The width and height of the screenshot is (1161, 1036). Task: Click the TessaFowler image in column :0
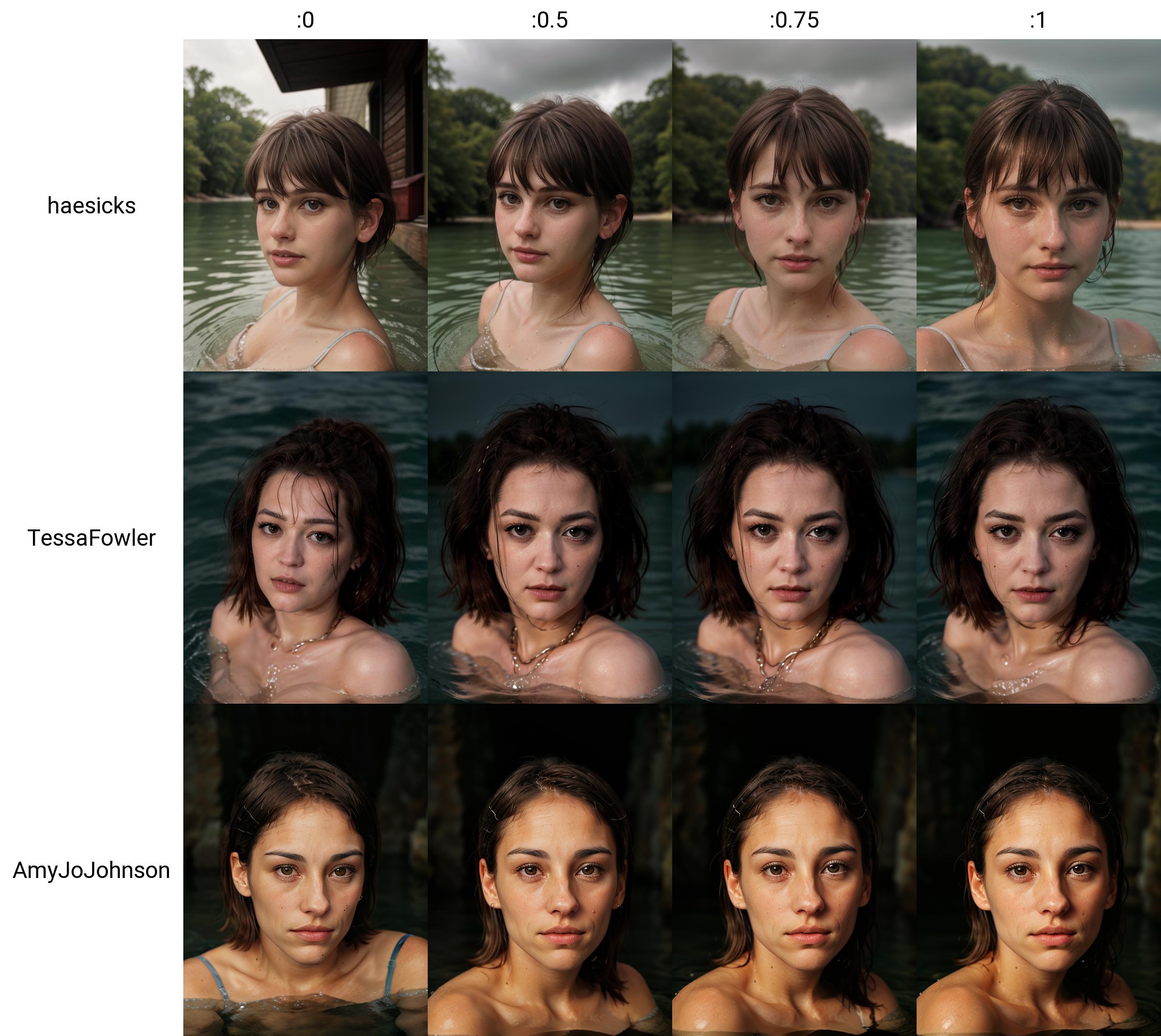pyautogui.click(x=305, y=538)
